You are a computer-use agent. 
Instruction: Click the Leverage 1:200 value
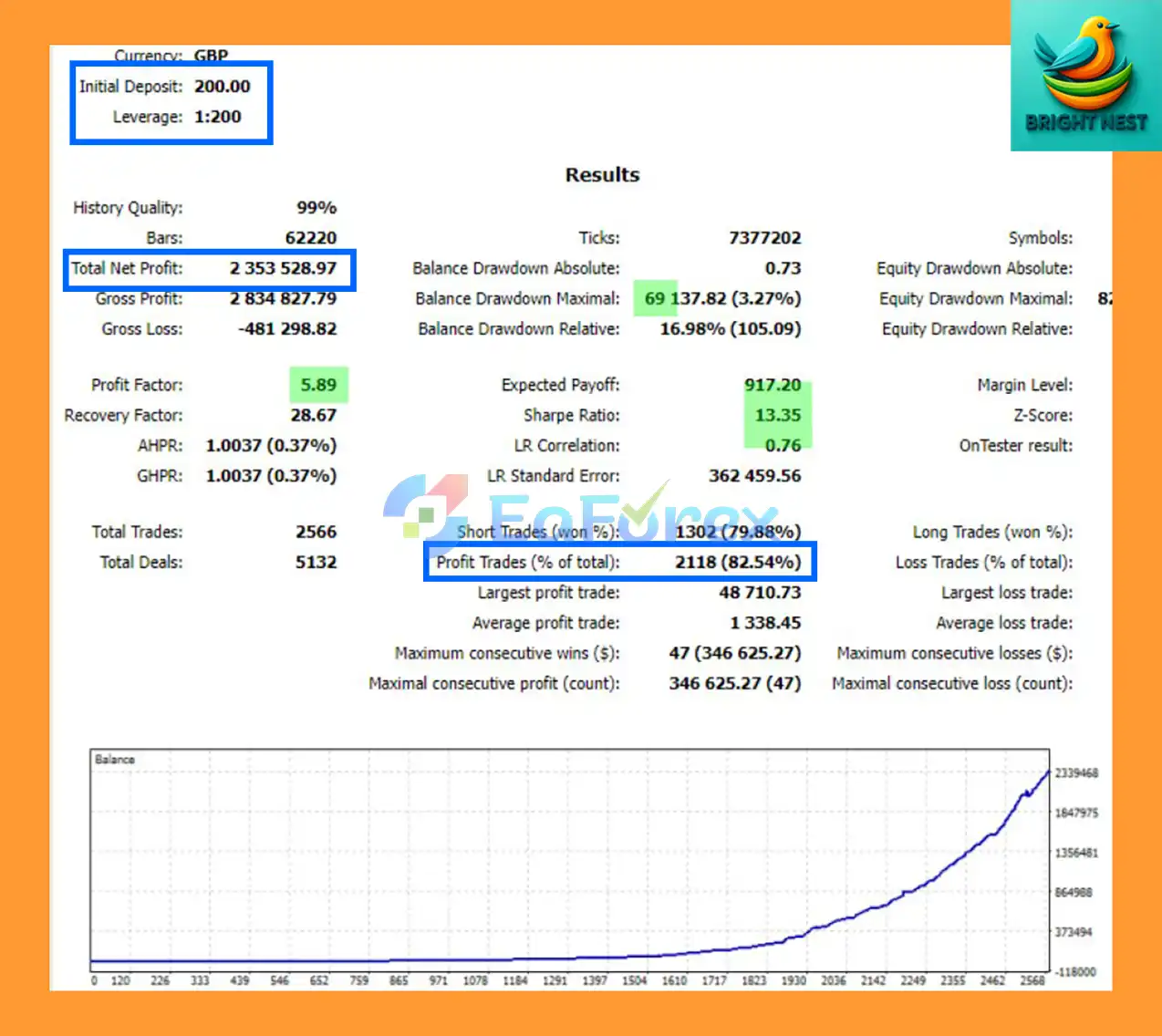click(x=217, y=117)
